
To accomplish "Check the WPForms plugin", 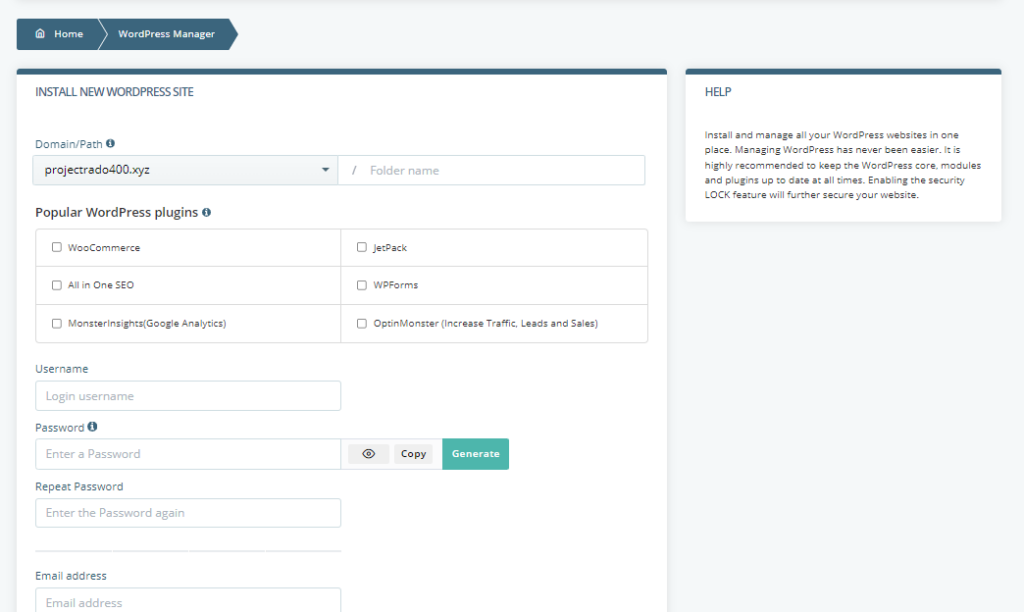I will tap(361, 285).
